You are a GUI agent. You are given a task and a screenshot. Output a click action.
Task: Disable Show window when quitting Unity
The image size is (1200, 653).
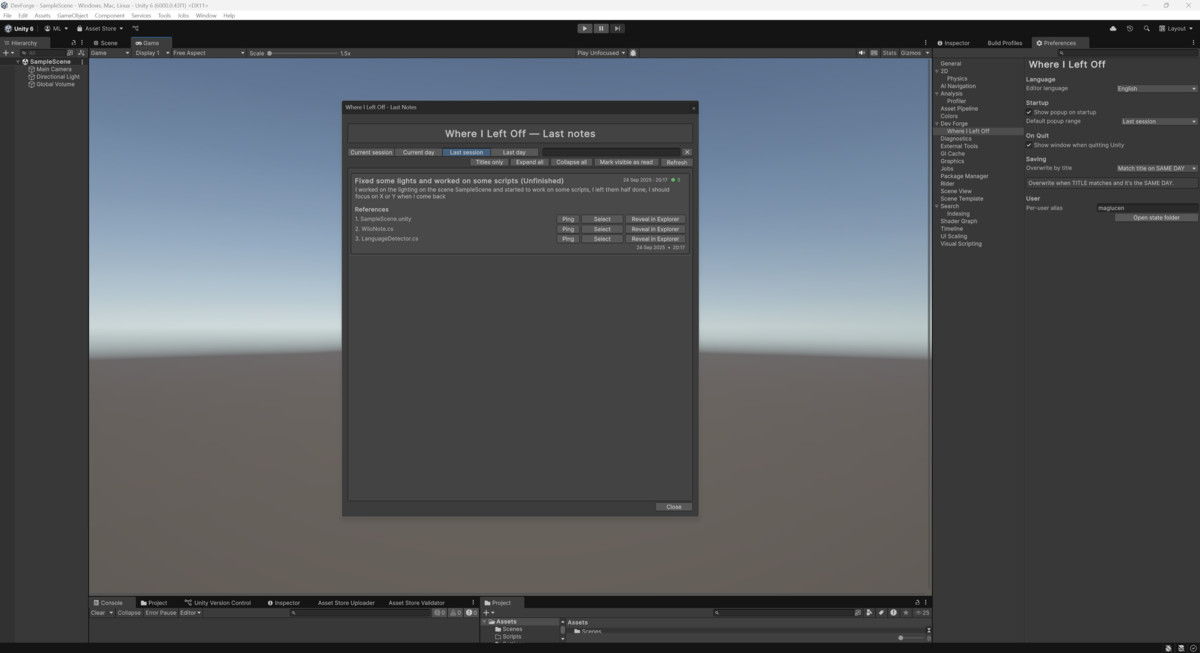click(1029, 145)
